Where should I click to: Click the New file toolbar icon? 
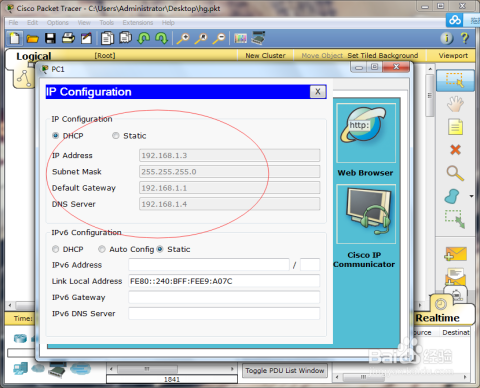[15, 38]
